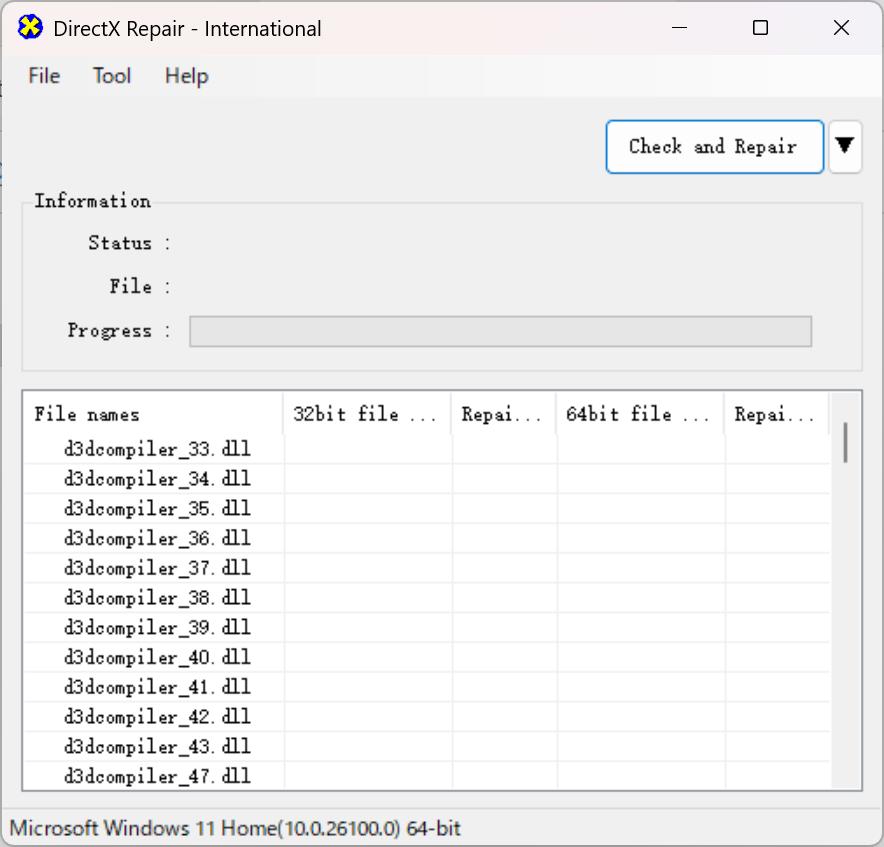Click the empty progress bar
This screenshot has width=884, height=847.
pyautogui.click(x=501, y=331)
